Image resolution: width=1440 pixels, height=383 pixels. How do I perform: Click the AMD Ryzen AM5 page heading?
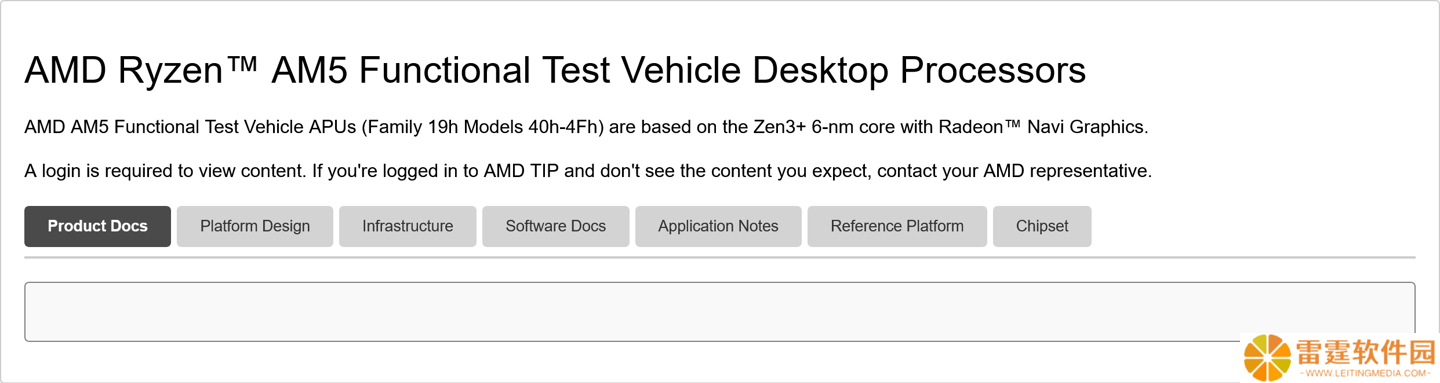pyautogui.click(x=555, y=71)
